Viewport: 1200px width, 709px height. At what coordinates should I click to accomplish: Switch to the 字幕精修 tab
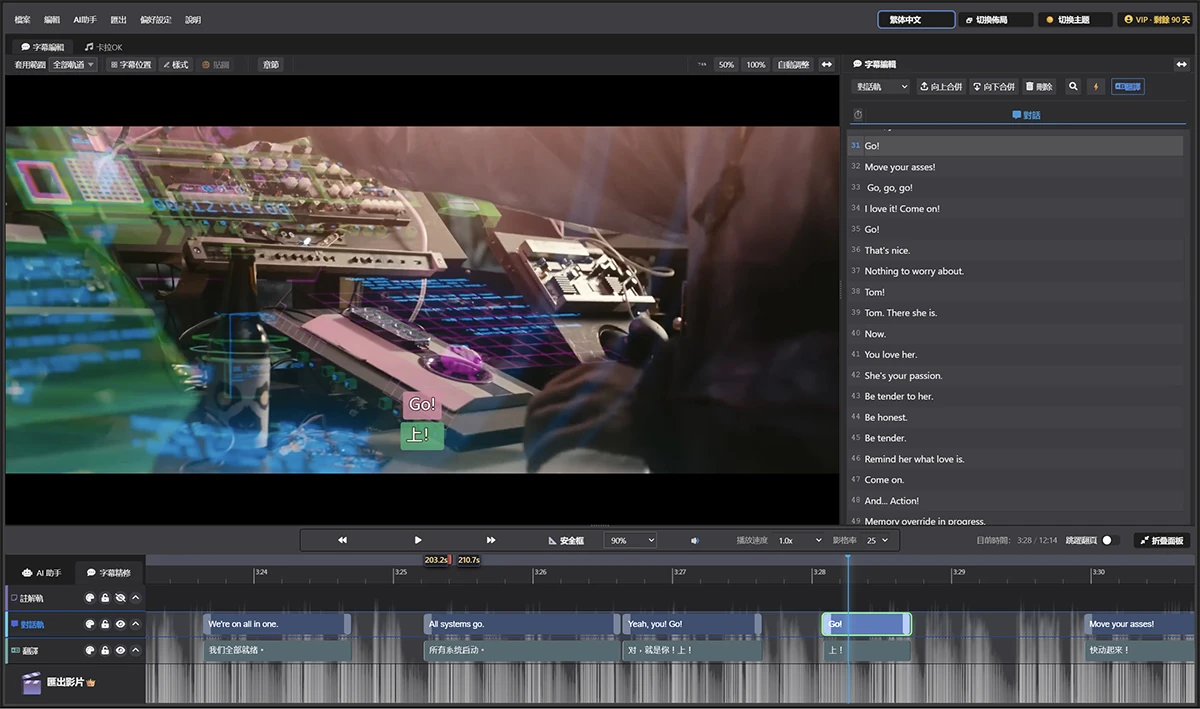click(110, 573)
